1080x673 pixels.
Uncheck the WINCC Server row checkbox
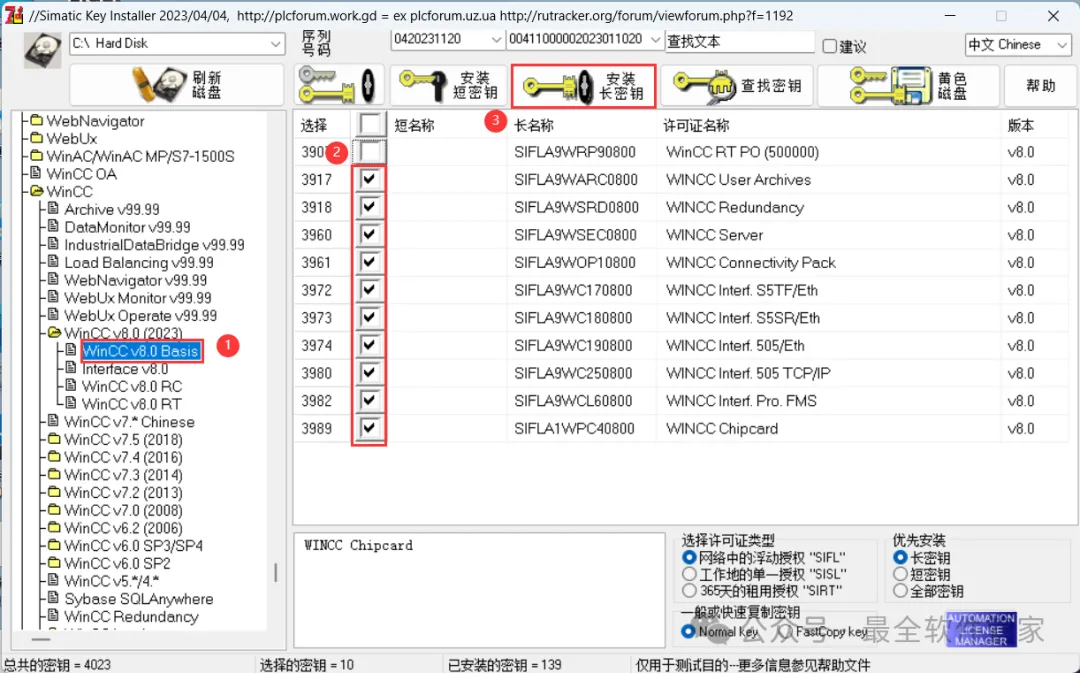click(x=370, y=234)
